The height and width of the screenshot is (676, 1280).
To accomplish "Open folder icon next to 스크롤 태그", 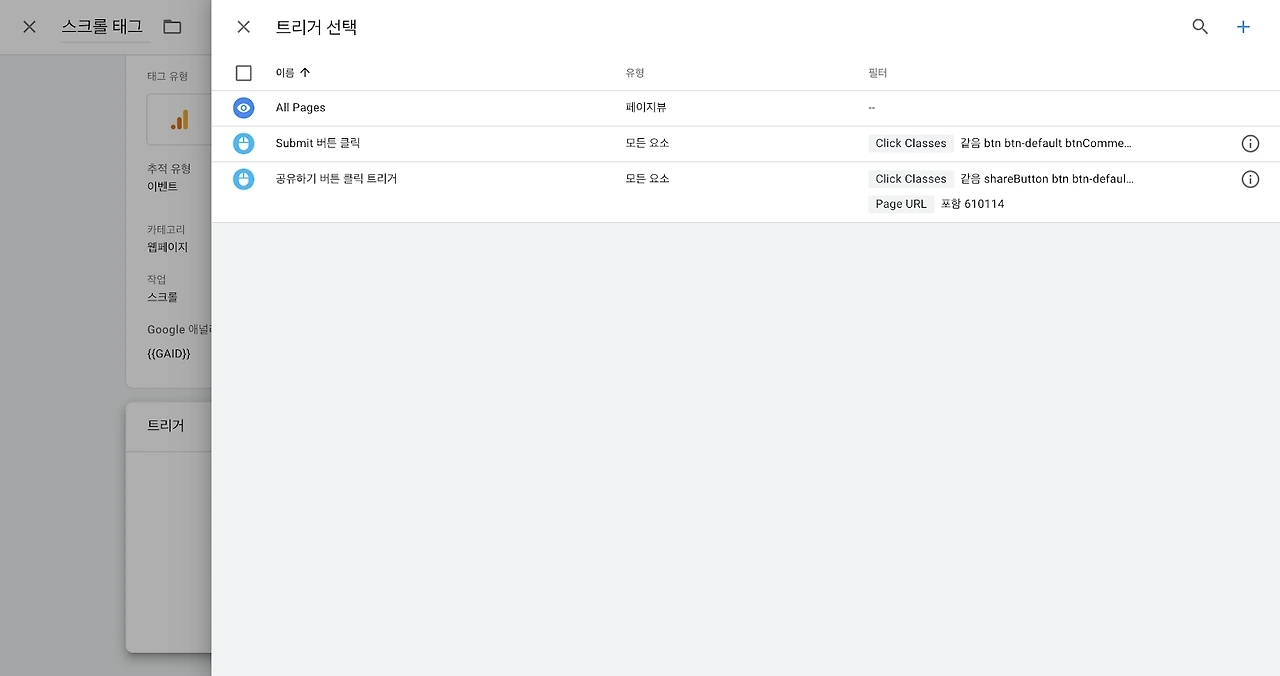I will pyautogui.click(x=172, y=27).
